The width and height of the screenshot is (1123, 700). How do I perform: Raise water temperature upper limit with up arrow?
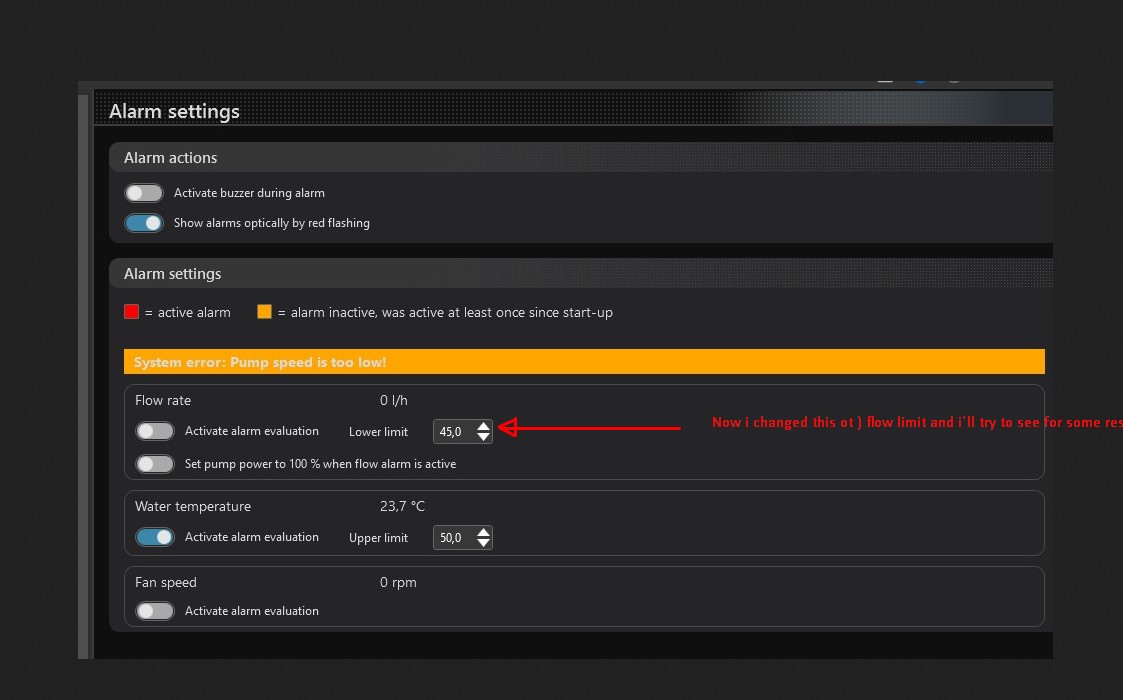(484, 532)
